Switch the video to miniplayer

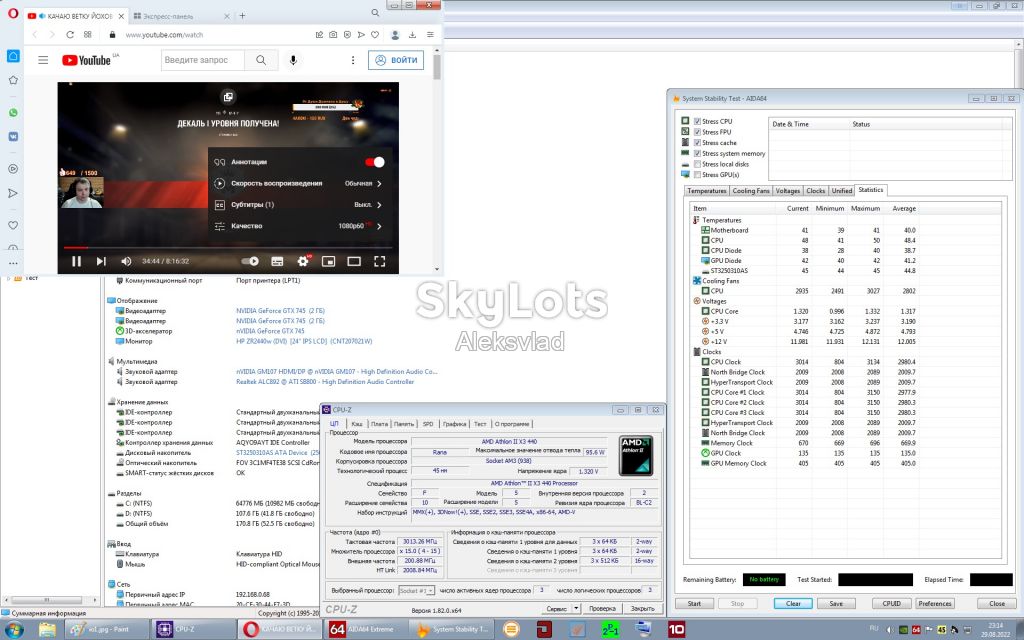(x=328, y=261)
